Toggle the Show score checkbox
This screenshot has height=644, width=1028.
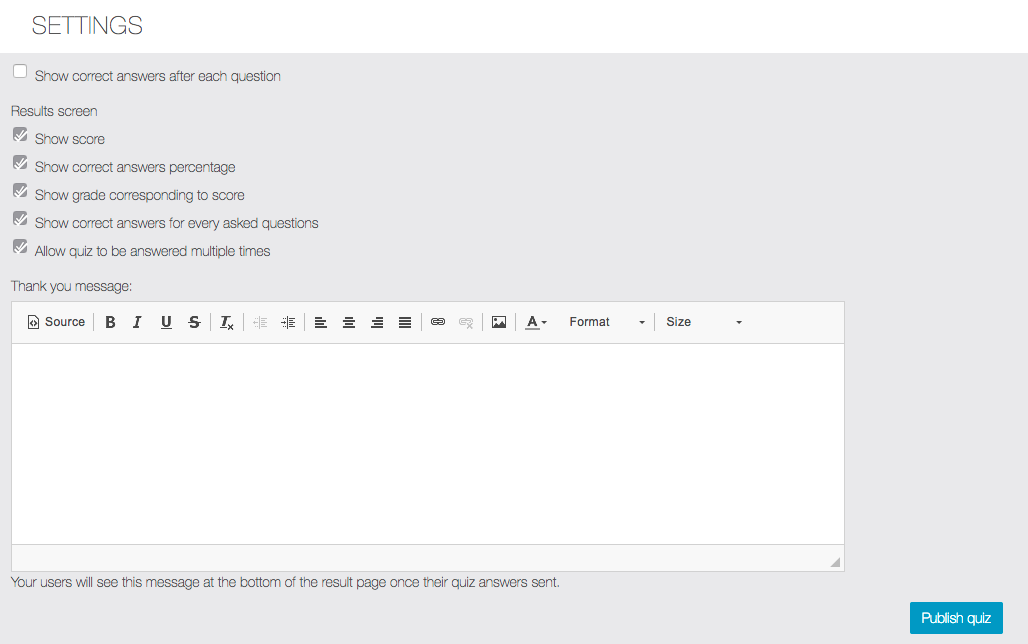click(x=20, y=135)
